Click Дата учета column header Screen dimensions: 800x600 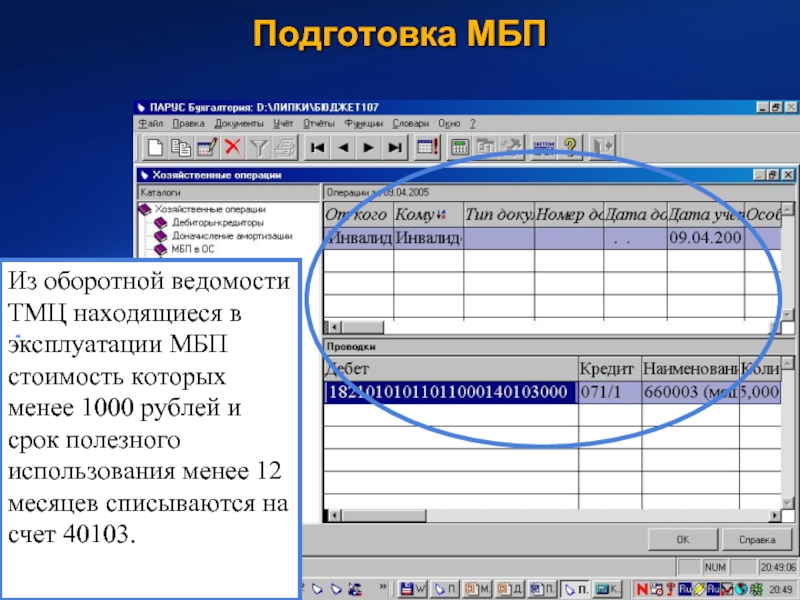click(706, 214)
